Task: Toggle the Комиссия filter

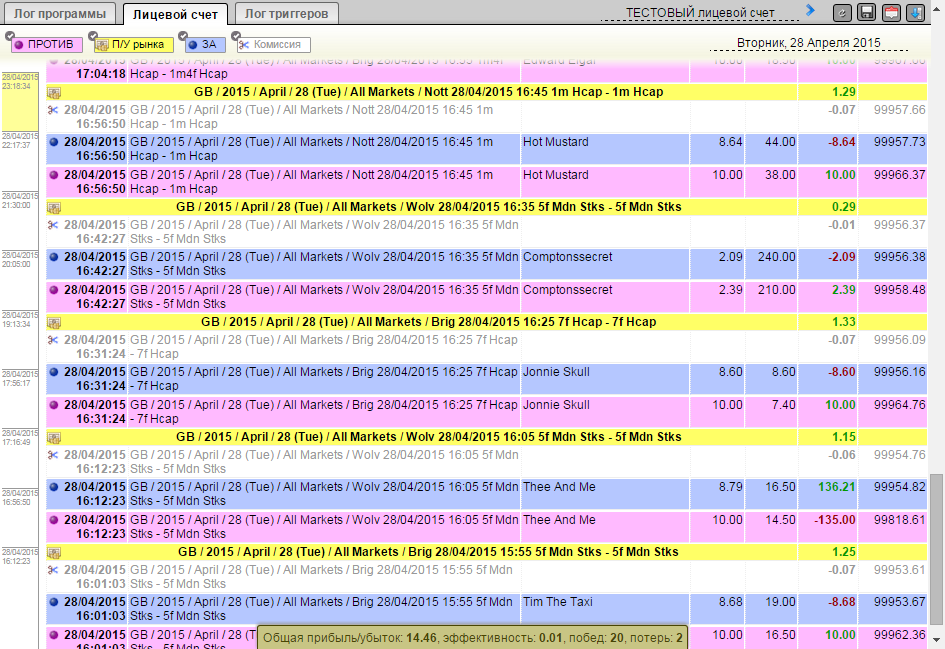Action: (x=273, y=45)
